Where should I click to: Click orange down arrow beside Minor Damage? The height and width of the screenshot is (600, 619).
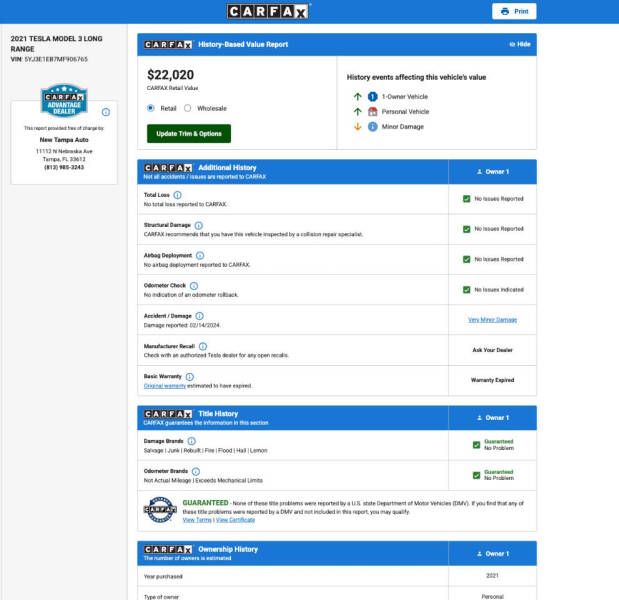[x=358, y=127]
